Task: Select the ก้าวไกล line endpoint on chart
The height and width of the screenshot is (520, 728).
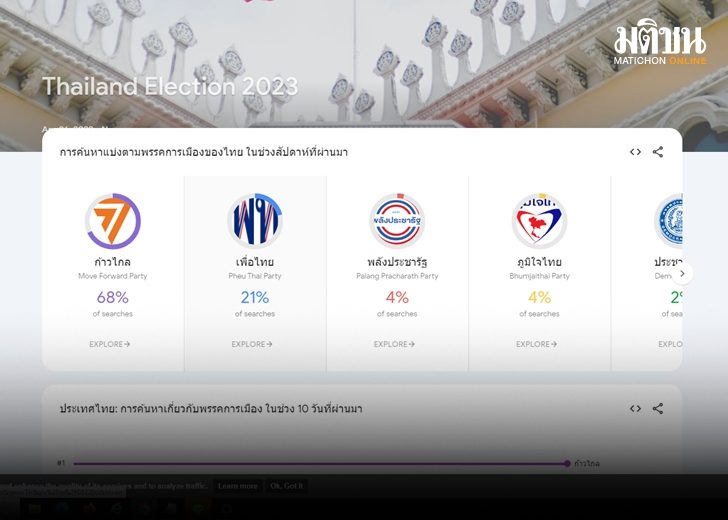Action: click(567, 463)
